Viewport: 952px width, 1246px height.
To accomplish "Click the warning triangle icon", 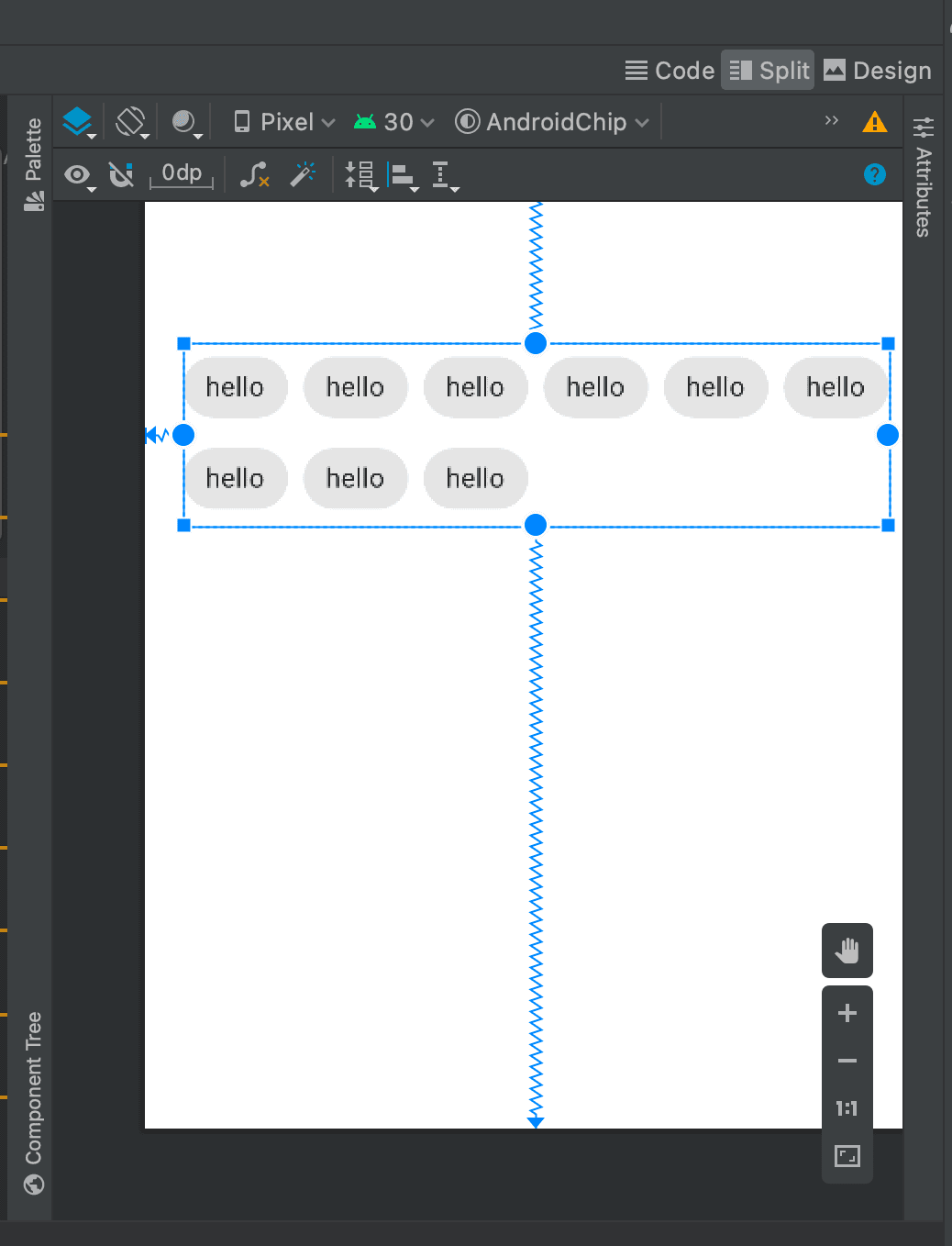I will click(874, 122).
